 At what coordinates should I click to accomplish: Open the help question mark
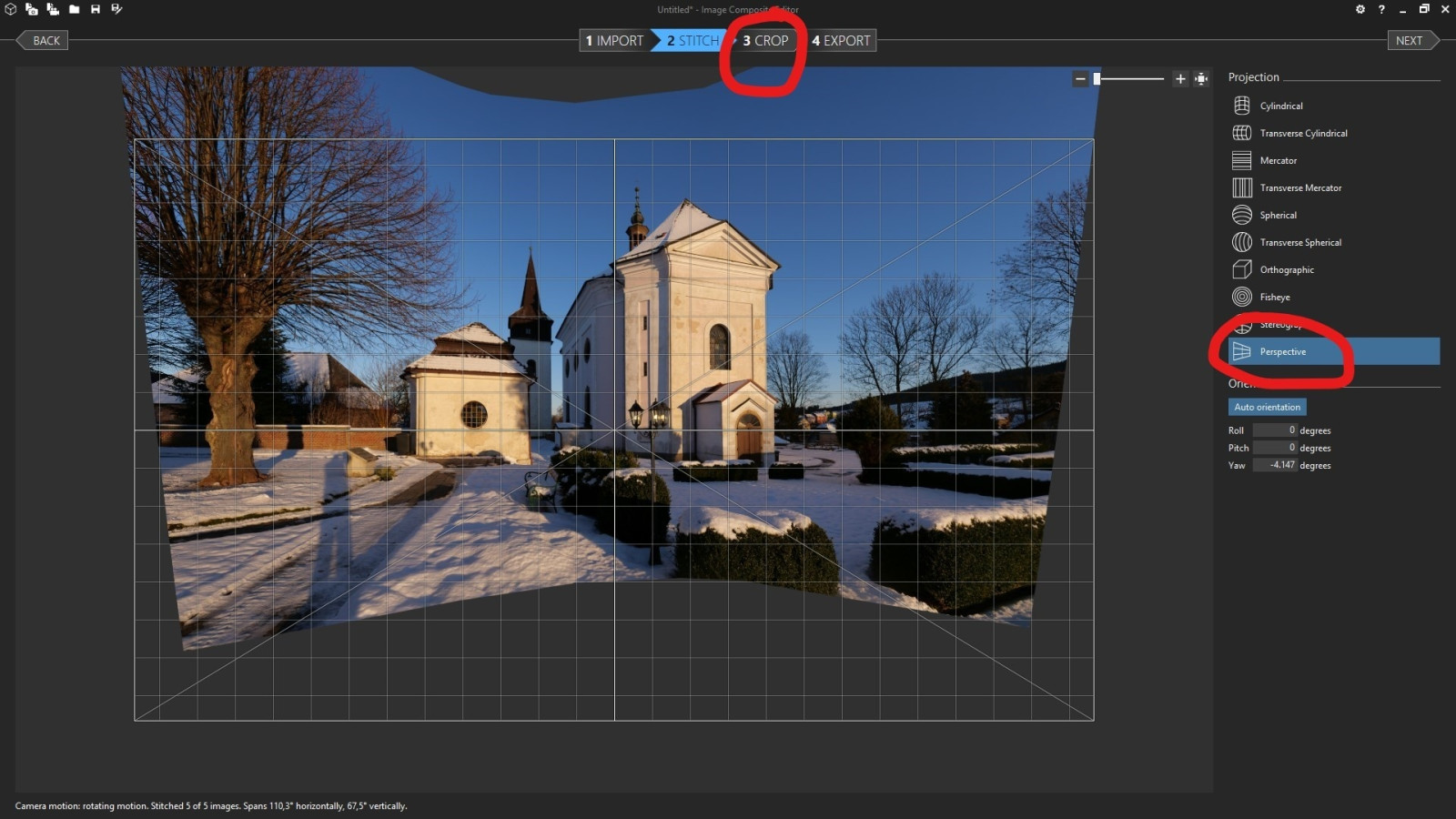point(1381,9)
